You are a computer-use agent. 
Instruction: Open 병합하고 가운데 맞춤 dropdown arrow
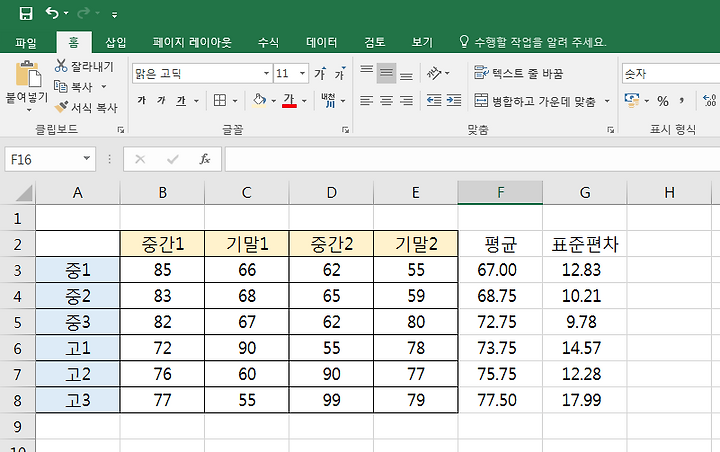click(607, 101)
